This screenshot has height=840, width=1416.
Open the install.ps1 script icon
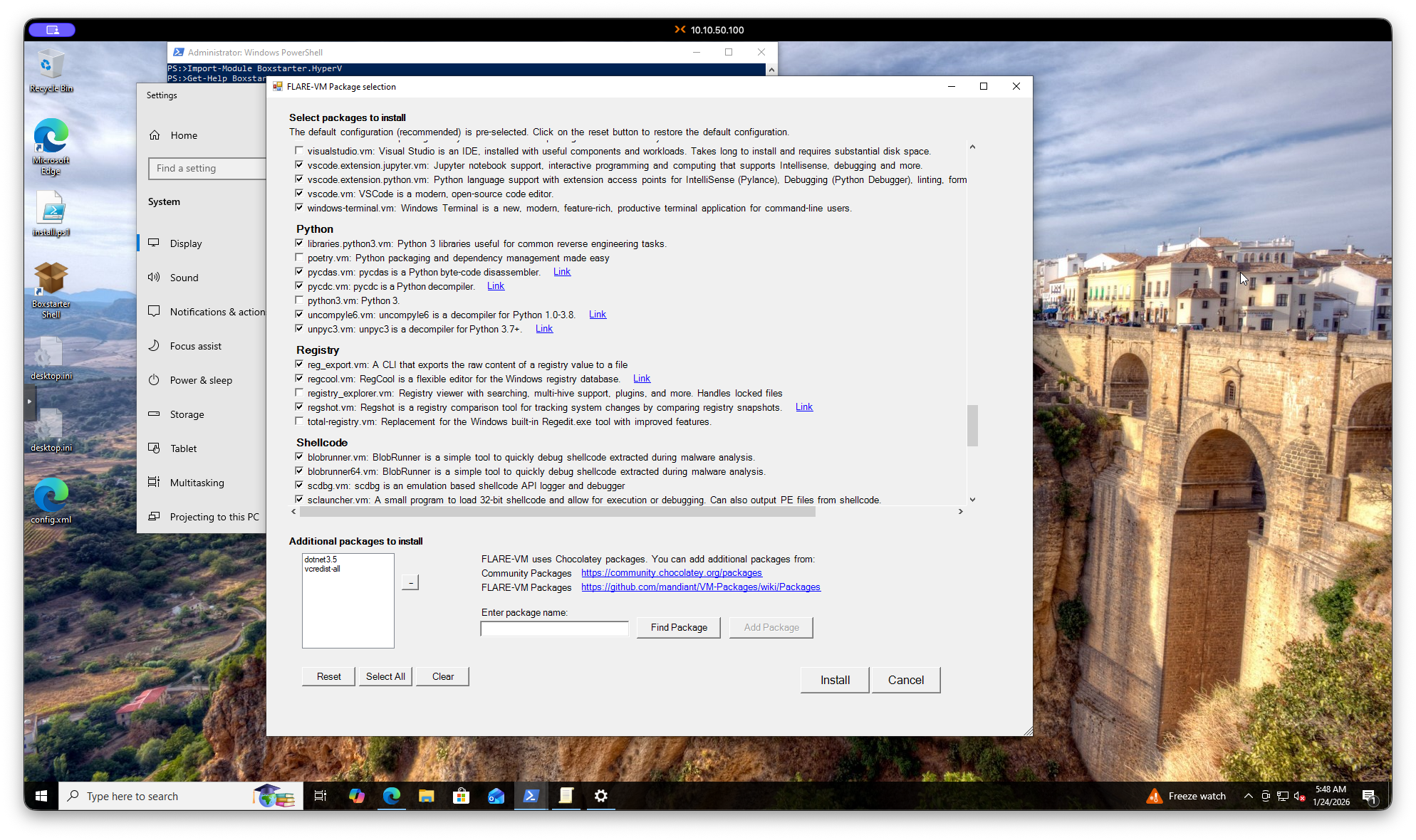pos(51,214)
